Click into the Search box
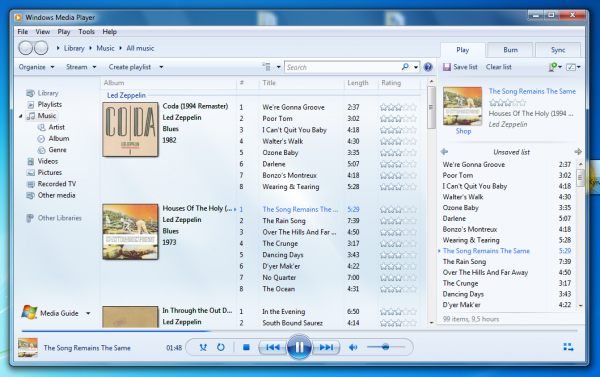The width and height of the screenshot is (600, 377). [342, 67]
